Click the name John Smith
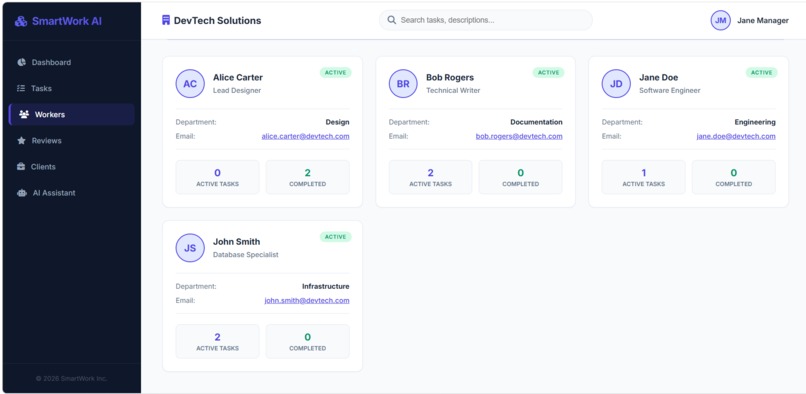This screenshot has height=394, width=806. click(236, 241)
